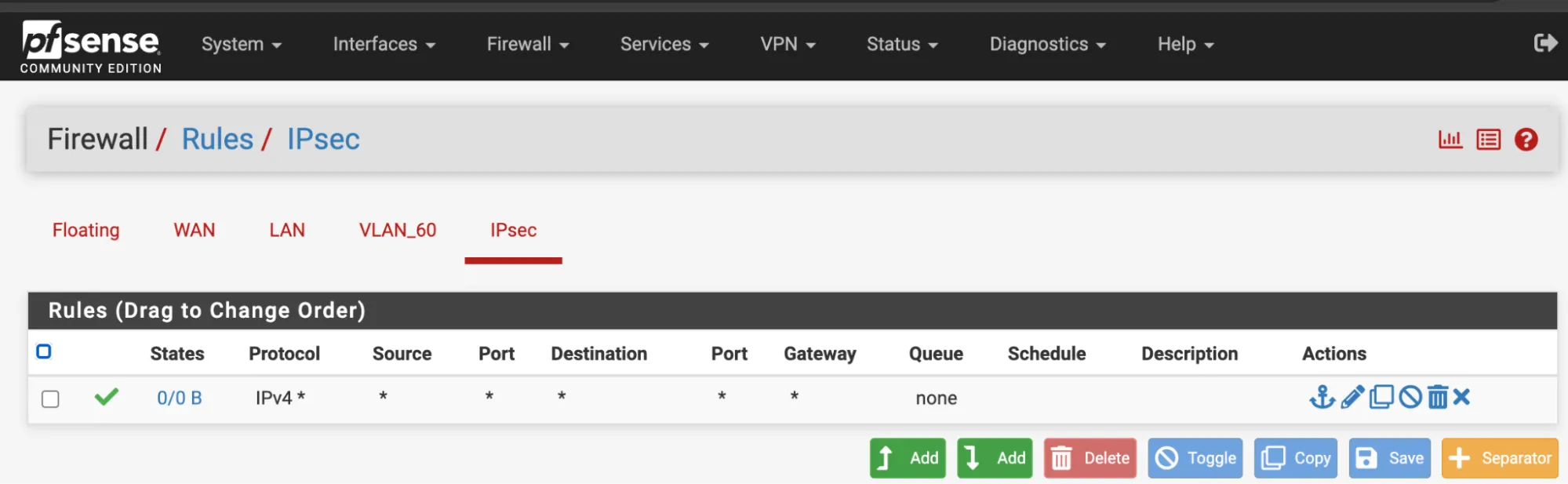Screen dimensions: 1568x484
Task: Select the Floating rules tab
Action: pyautogui.click(x=85, y=230)
